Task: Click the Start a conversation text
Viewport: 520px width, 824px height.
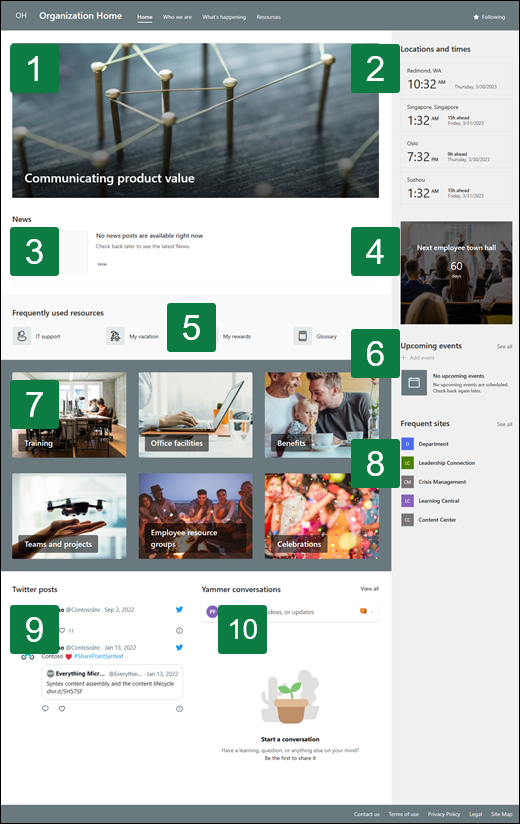Action: pos(290,739)
